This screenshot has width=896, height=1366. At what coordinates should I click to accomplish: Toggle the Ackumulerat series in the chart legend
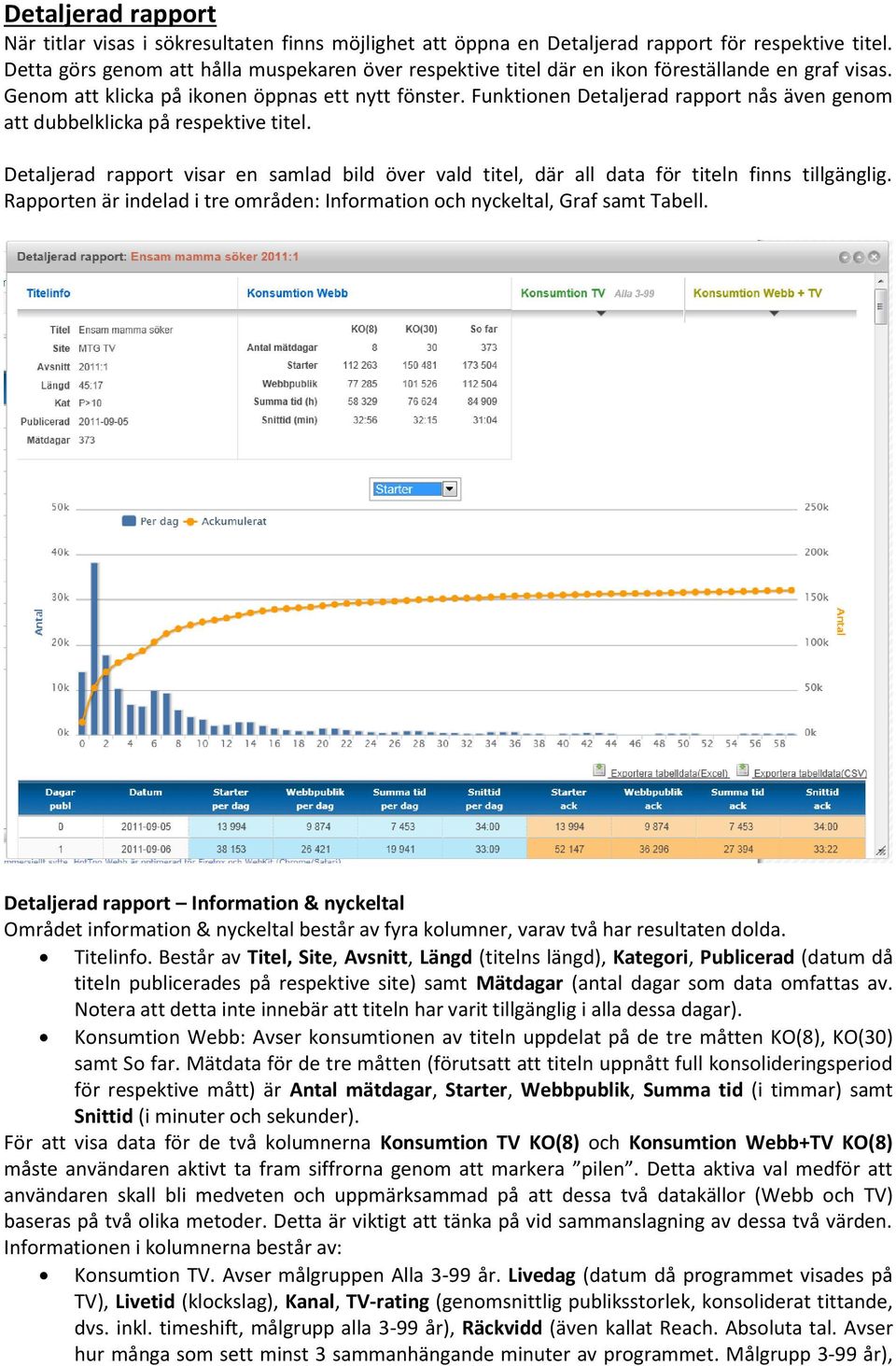point(225,521)
